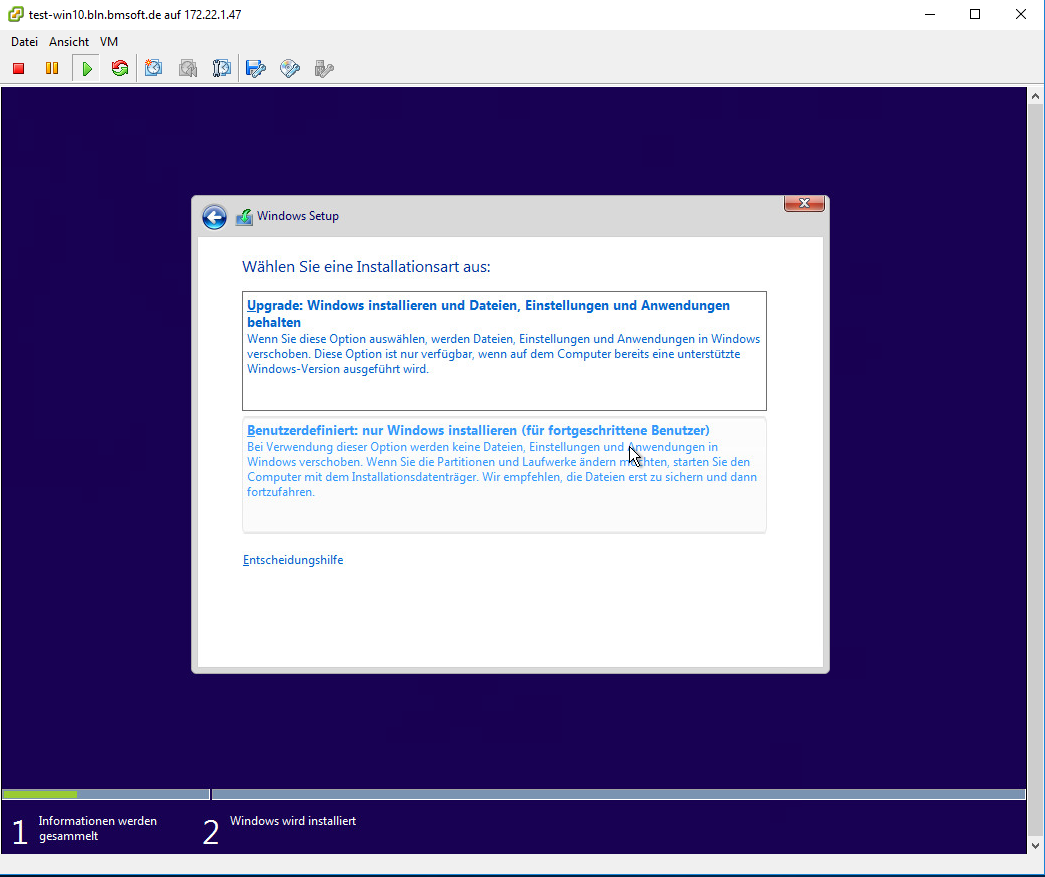Click the setup phase two progress bar

(618, 794)
